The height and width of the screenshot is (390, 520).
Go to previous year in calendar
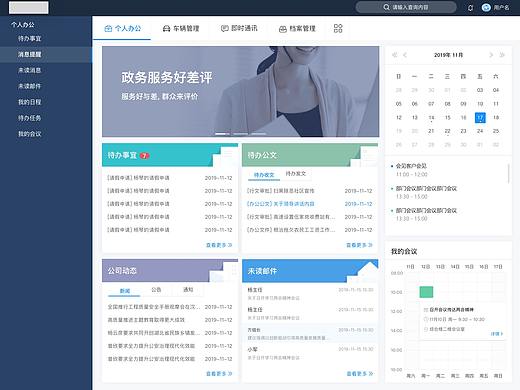pyautogui.click(x=395, y=55)
